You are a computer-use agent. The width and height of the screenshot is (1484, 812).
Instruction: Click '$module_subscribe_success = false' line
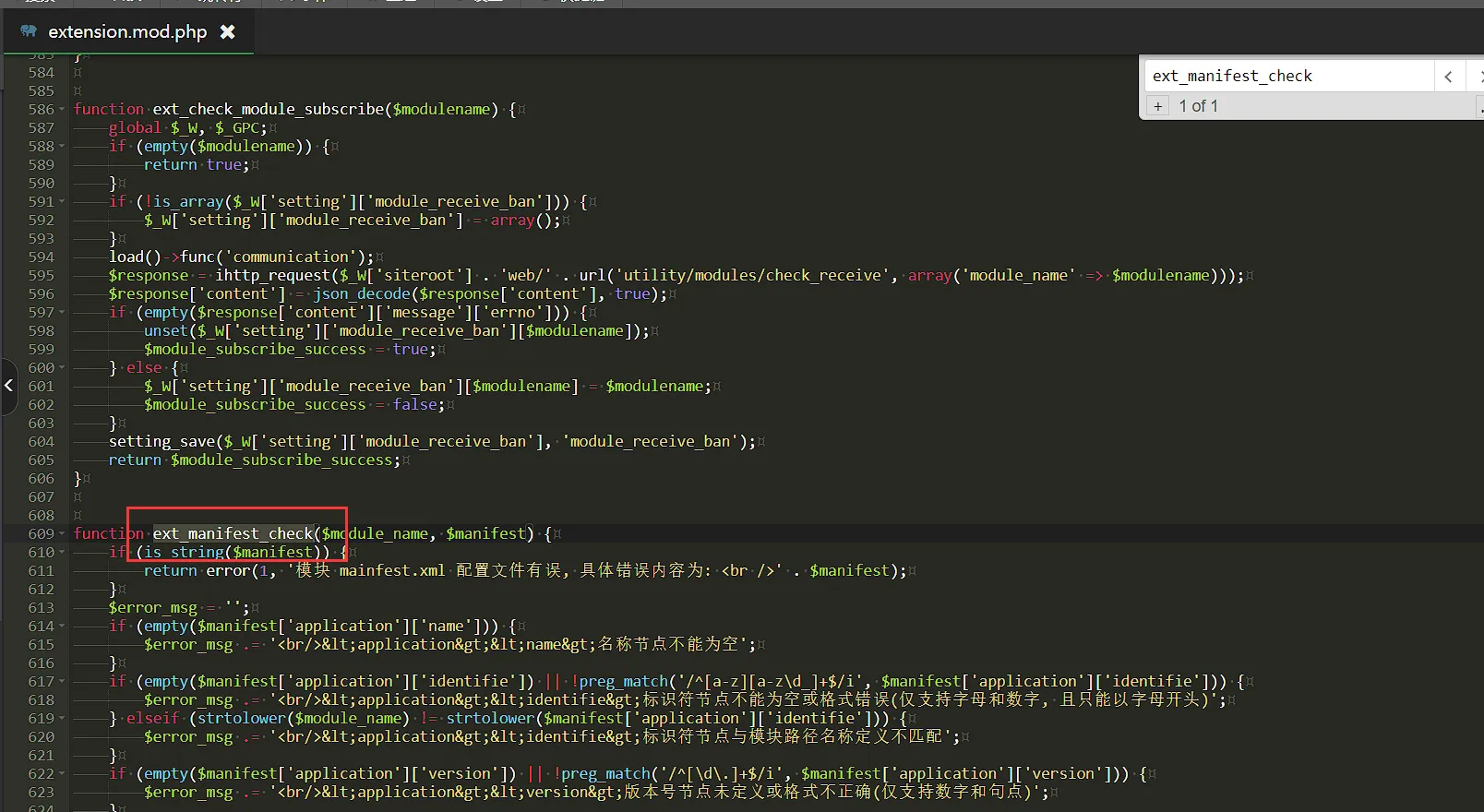pyautogui.click(x=294, y=404)
